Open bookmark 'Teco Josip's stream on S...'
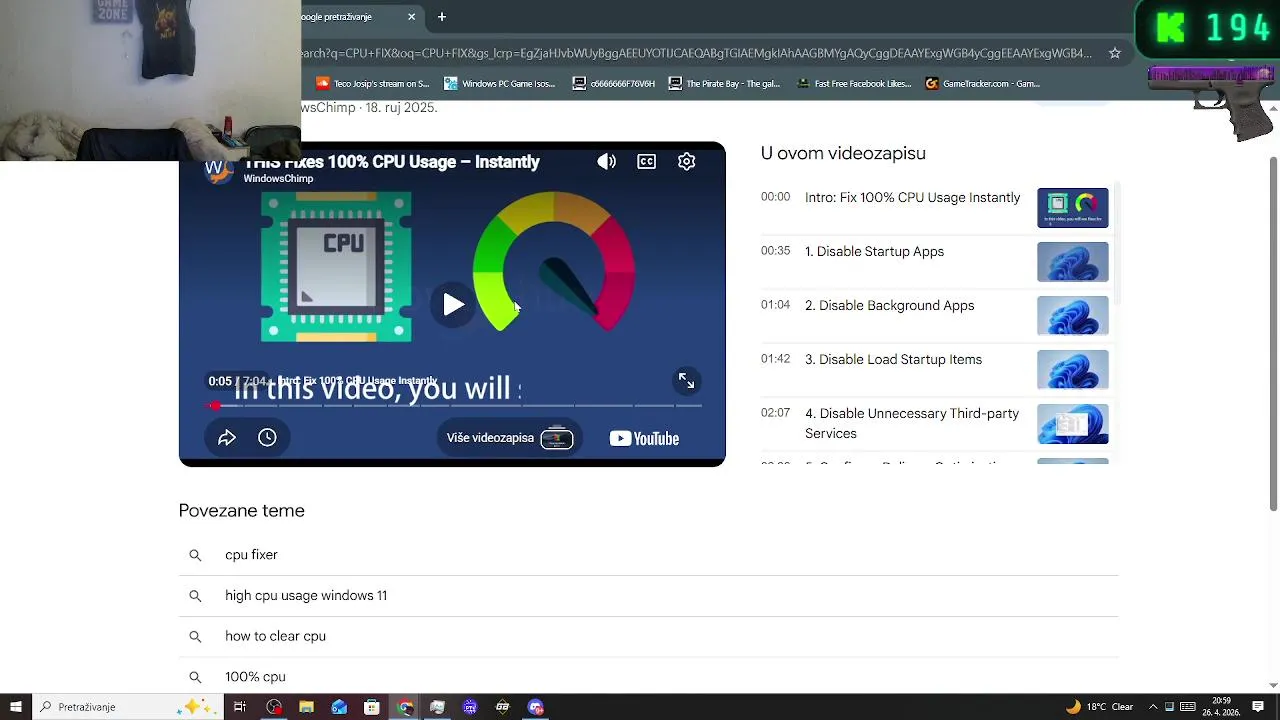Image resolution: width=1280 pixels, height=720 pixels. [x=372, y=84]
